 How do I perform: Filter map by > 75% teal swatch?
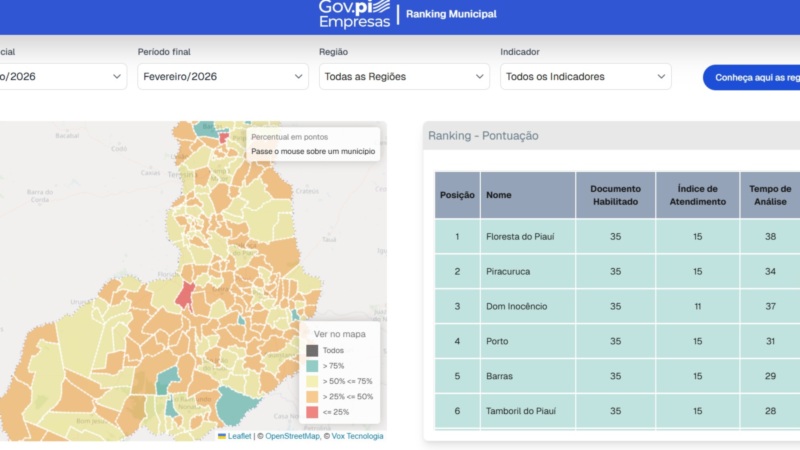coord(312,366)
